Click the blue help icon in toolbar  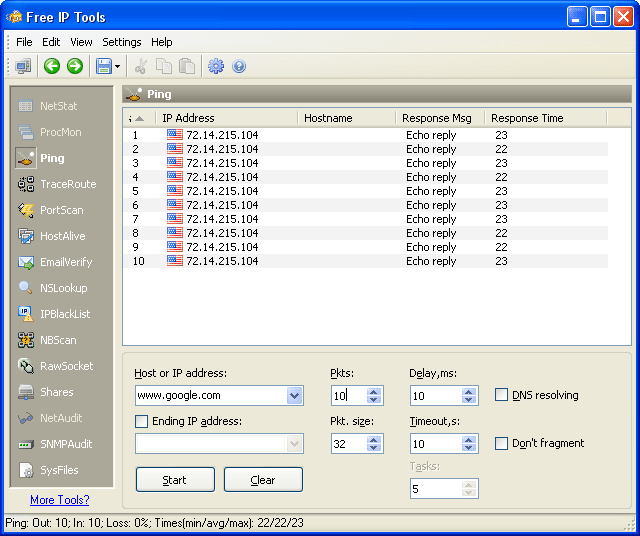239,66
